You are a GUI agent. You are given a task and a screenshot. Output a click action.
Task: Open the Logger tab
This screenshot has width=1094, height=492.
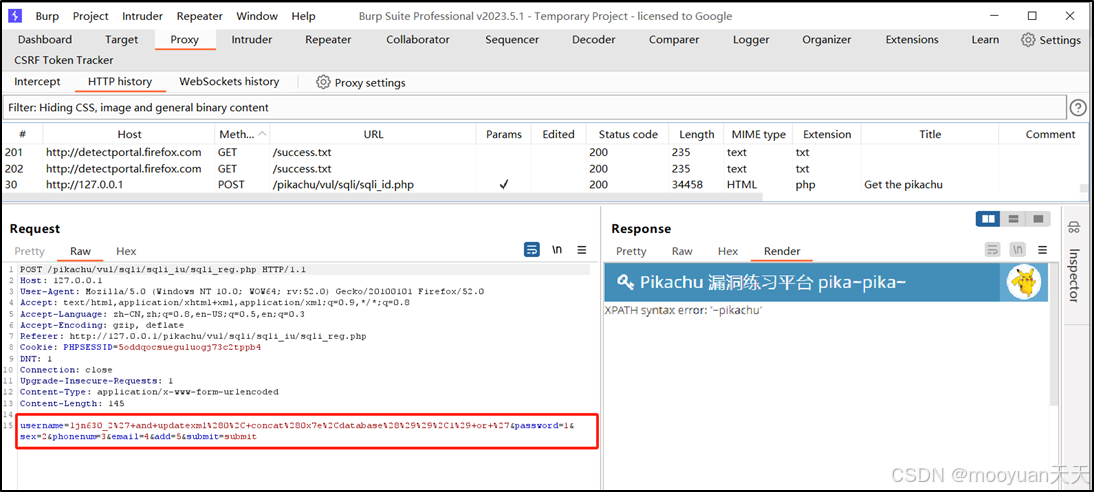click(751, 40)
